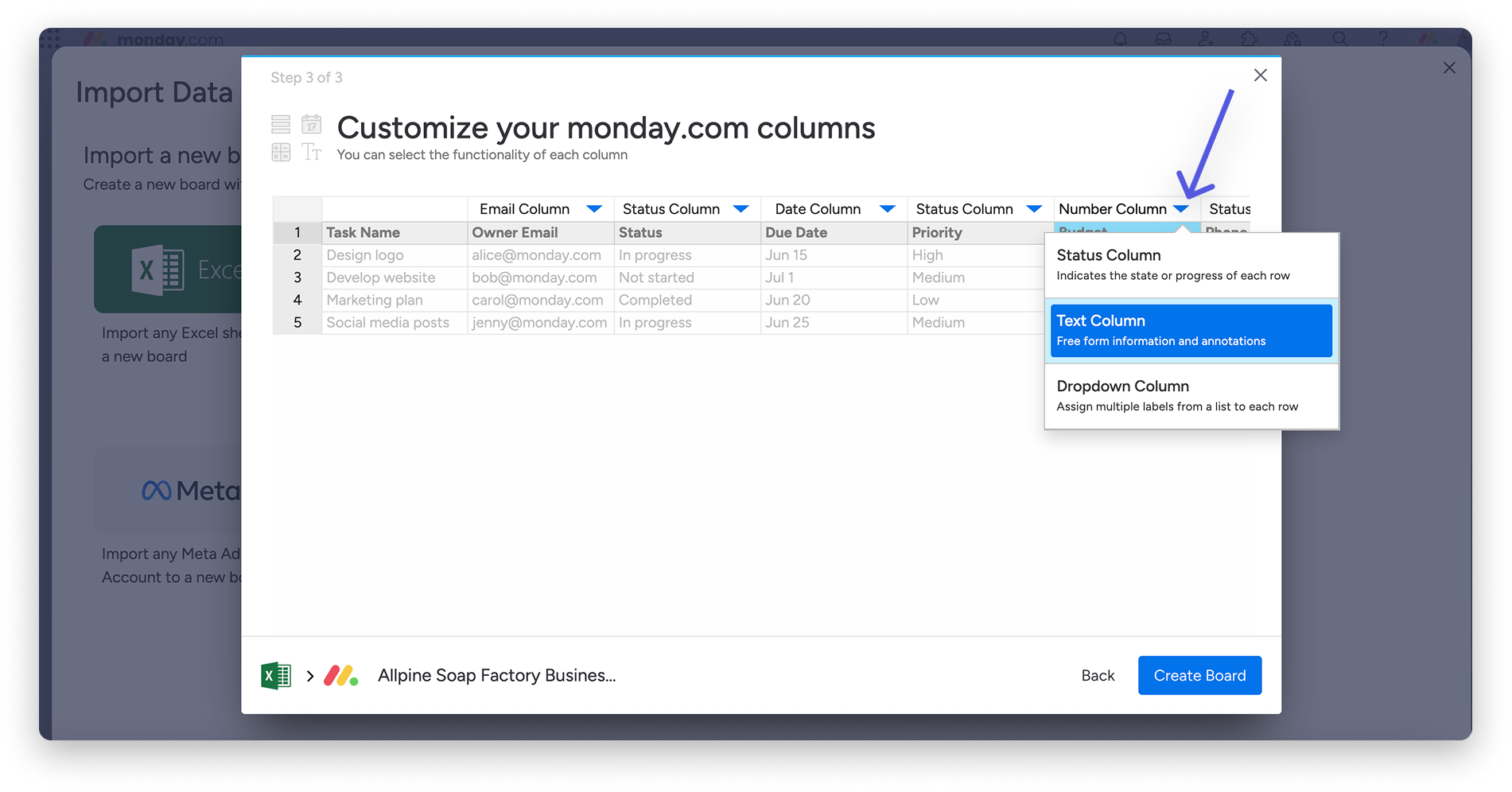Go Back to the previous step
This screenshot has height=792, width=1512.
pos(1098,675)
